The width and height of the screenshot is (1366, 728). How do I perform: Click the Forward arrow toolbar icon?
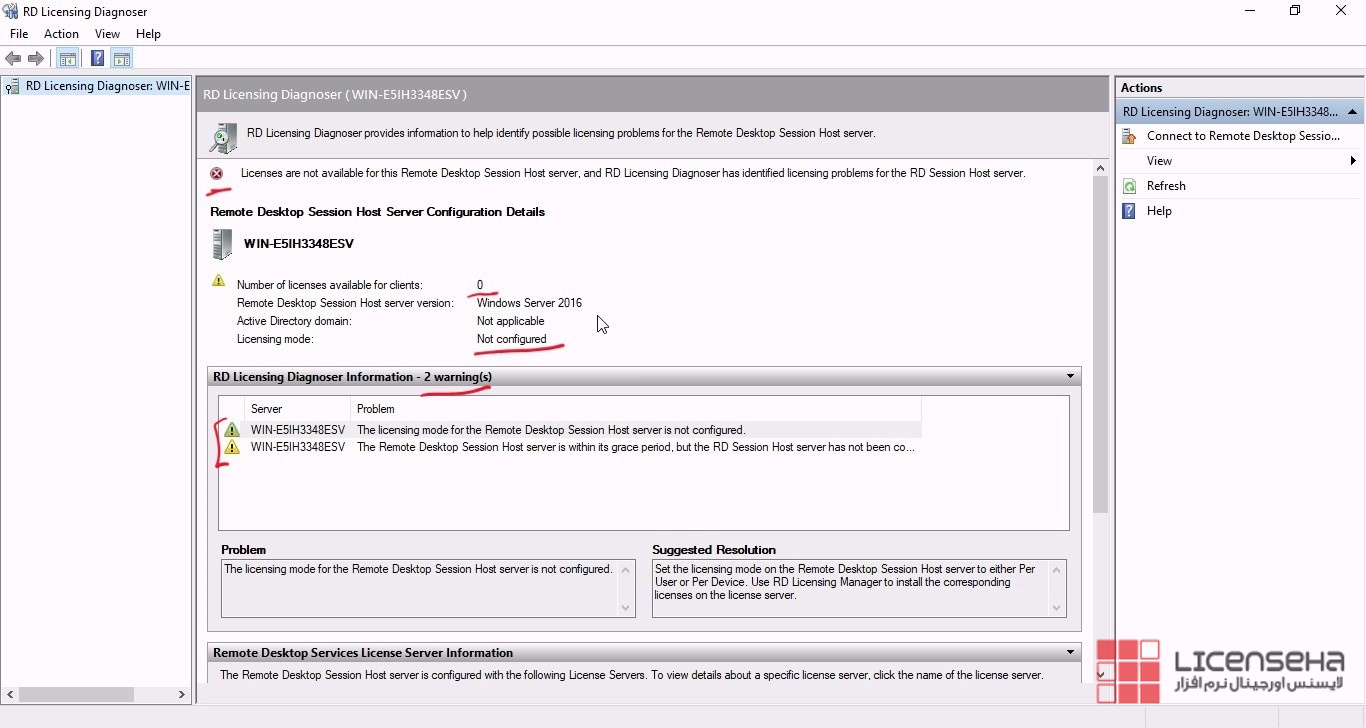coord(36,59)
